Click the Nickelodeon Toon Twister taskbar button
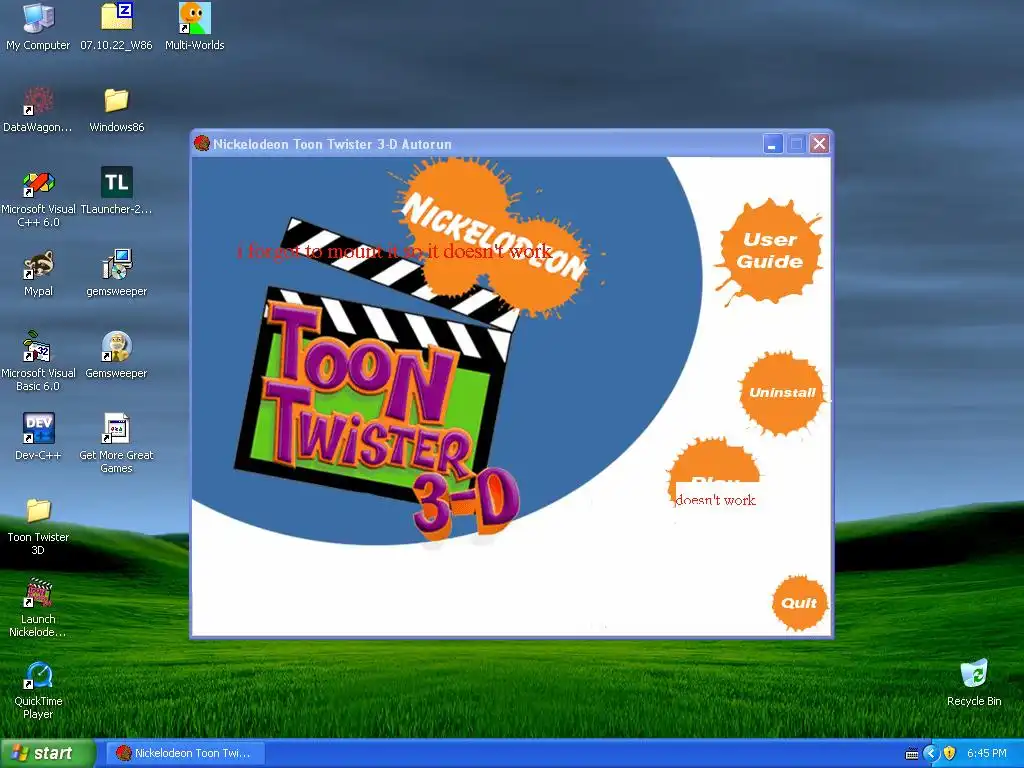This screenshot has height=768, width=1024. pyautogui.click(x=186, y=753)
